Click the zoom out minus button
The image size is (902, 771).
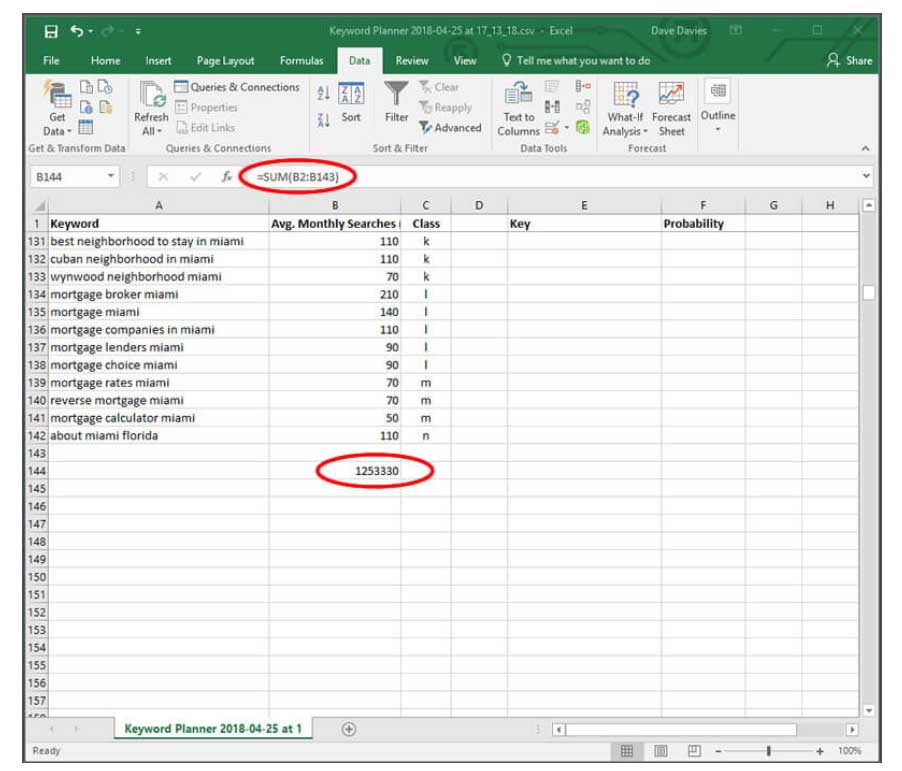click(x=718, y=751)
